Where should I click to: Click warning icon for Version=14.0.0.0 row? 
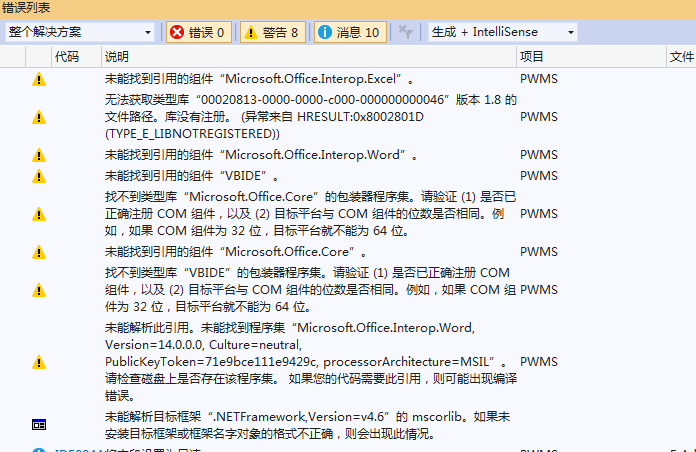[x=39, y=362]
